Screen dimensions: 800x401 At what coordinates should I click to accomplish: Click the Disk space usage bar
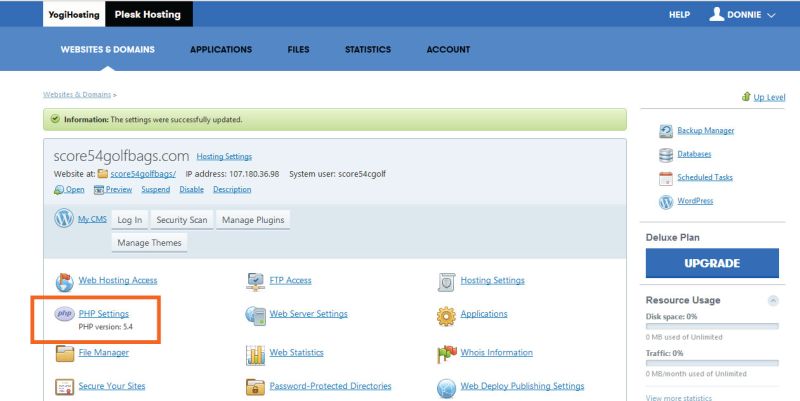coord(712,326)
